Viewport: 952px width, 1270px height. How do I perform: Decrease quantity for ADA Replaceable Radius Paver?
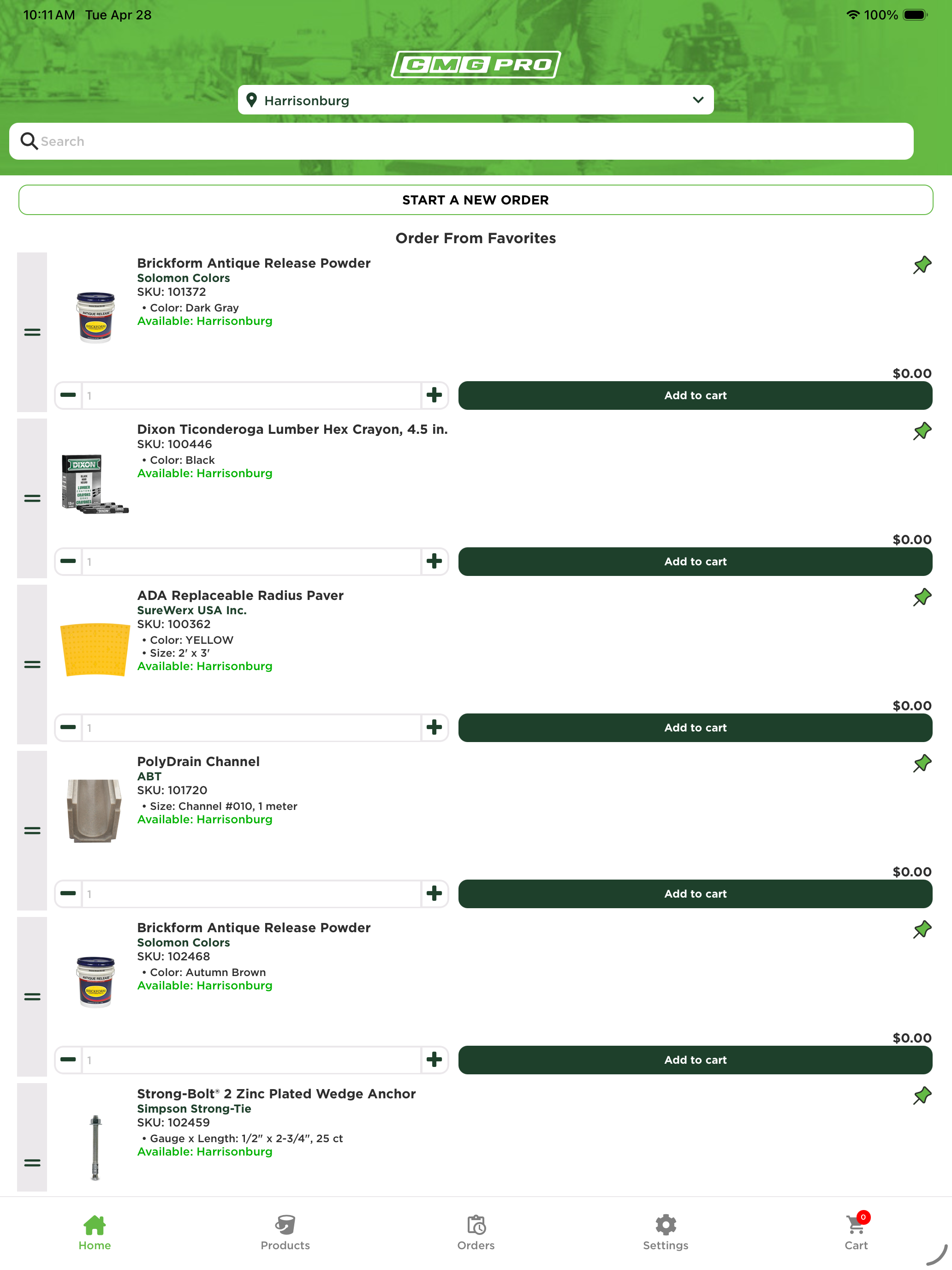pos(68,727)
